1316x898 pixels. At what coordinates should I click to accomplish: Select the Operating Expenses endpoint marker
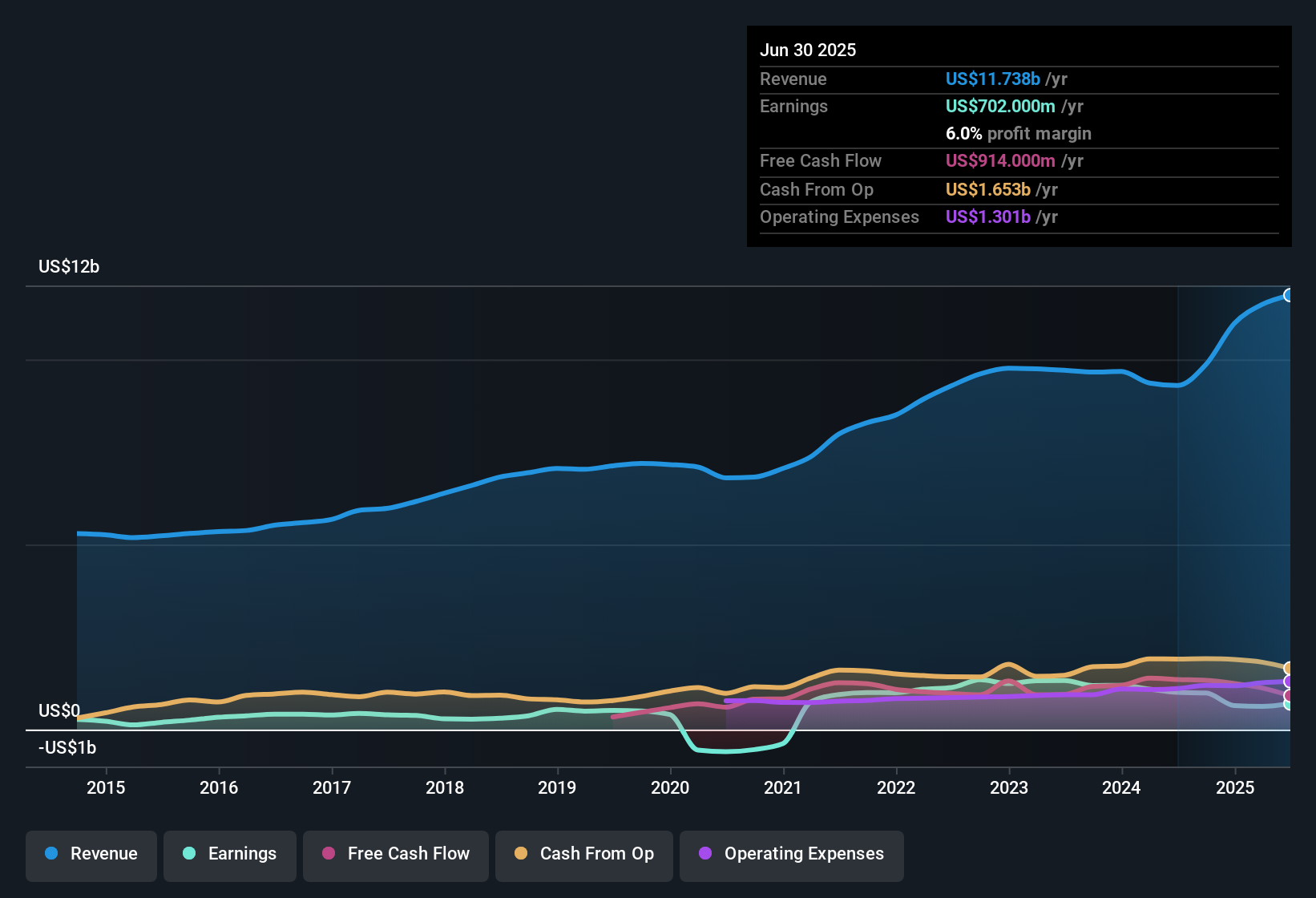(x=1289, y=682)
